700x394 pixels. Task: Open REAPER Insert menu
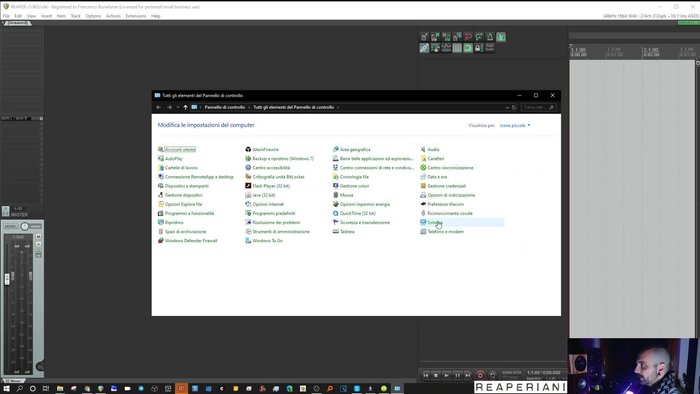[46, 16]
